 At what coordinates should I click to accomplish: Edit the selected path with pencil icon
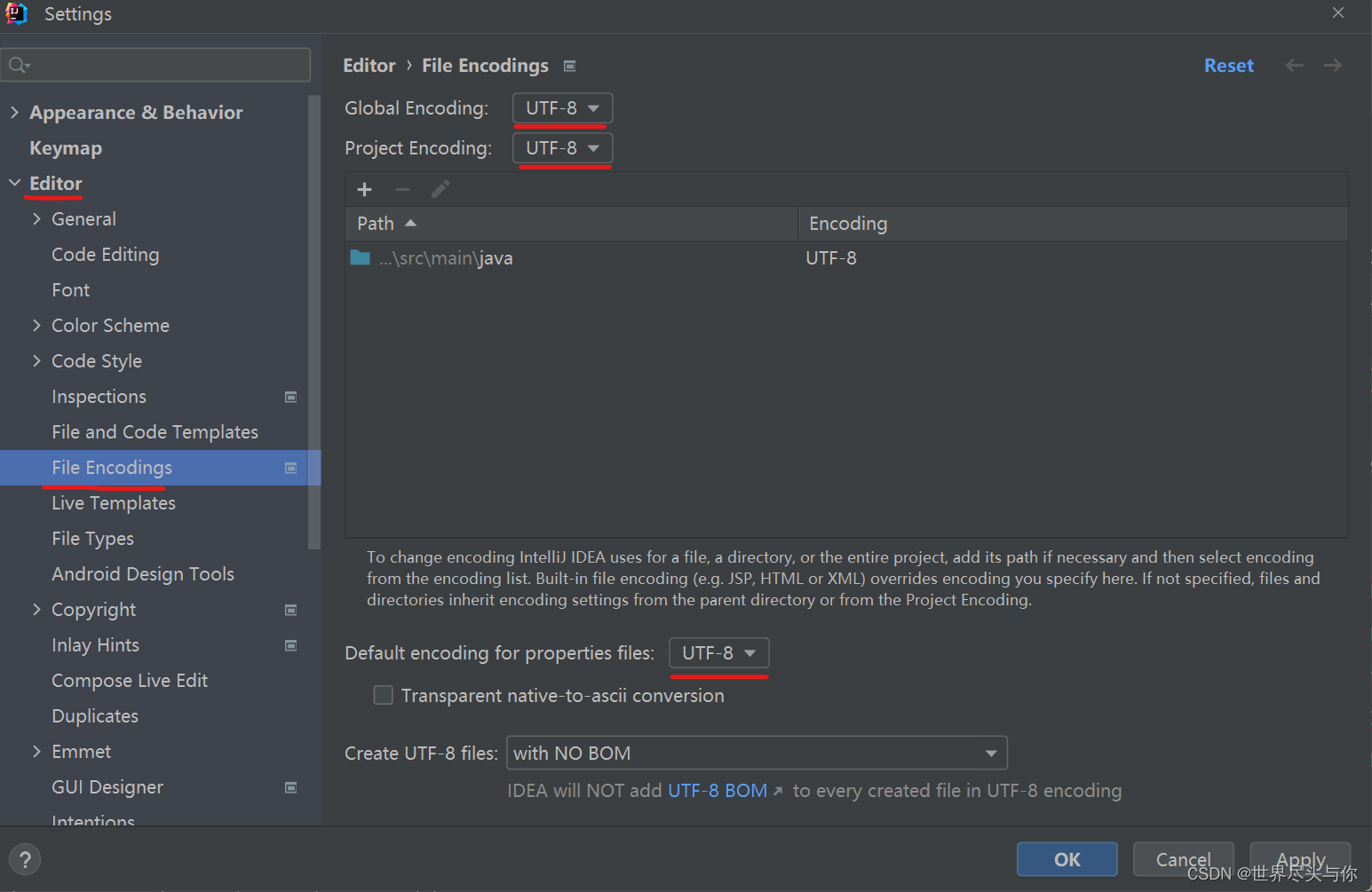pos(440,189)
